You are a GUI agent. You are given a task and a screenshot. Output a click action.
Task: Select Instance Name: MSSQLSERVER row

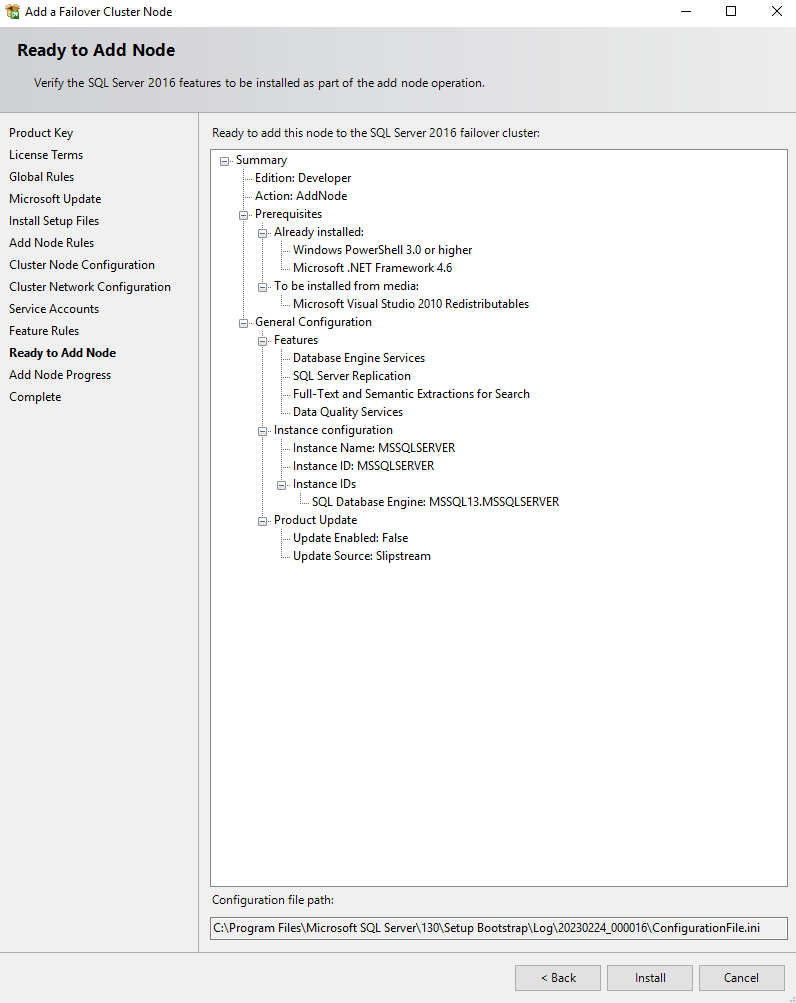coord(374,448)
